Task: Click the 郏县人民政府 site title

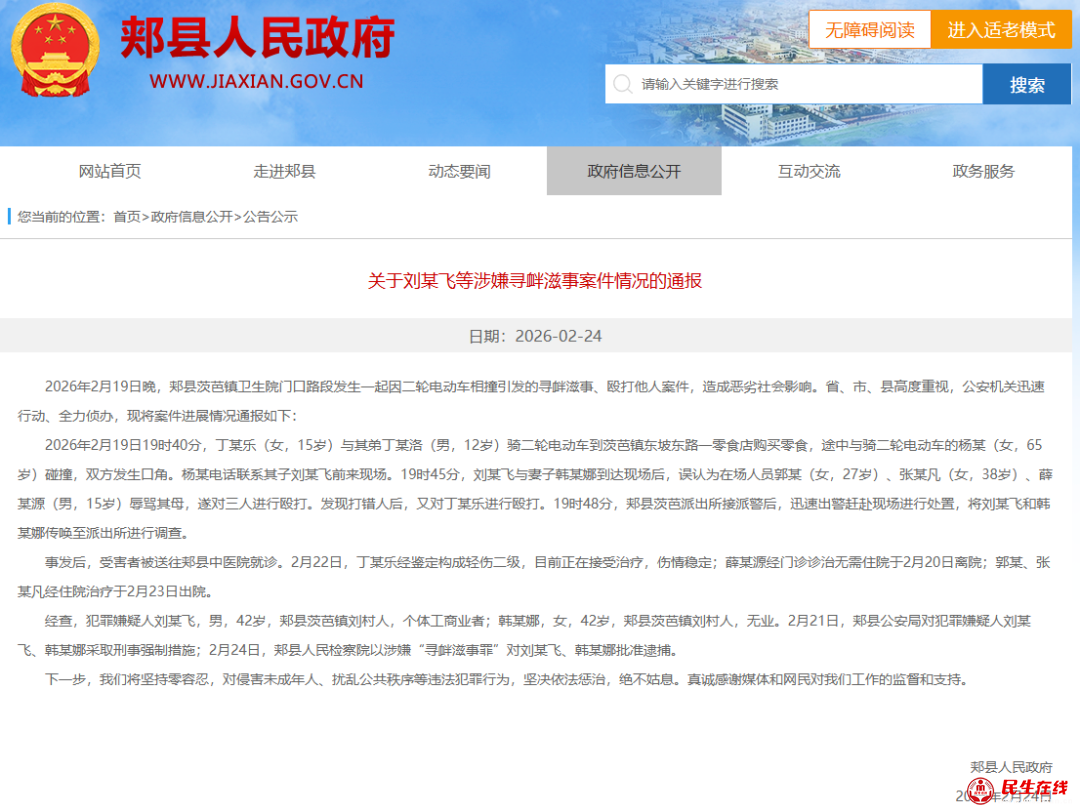Action: 257,39
